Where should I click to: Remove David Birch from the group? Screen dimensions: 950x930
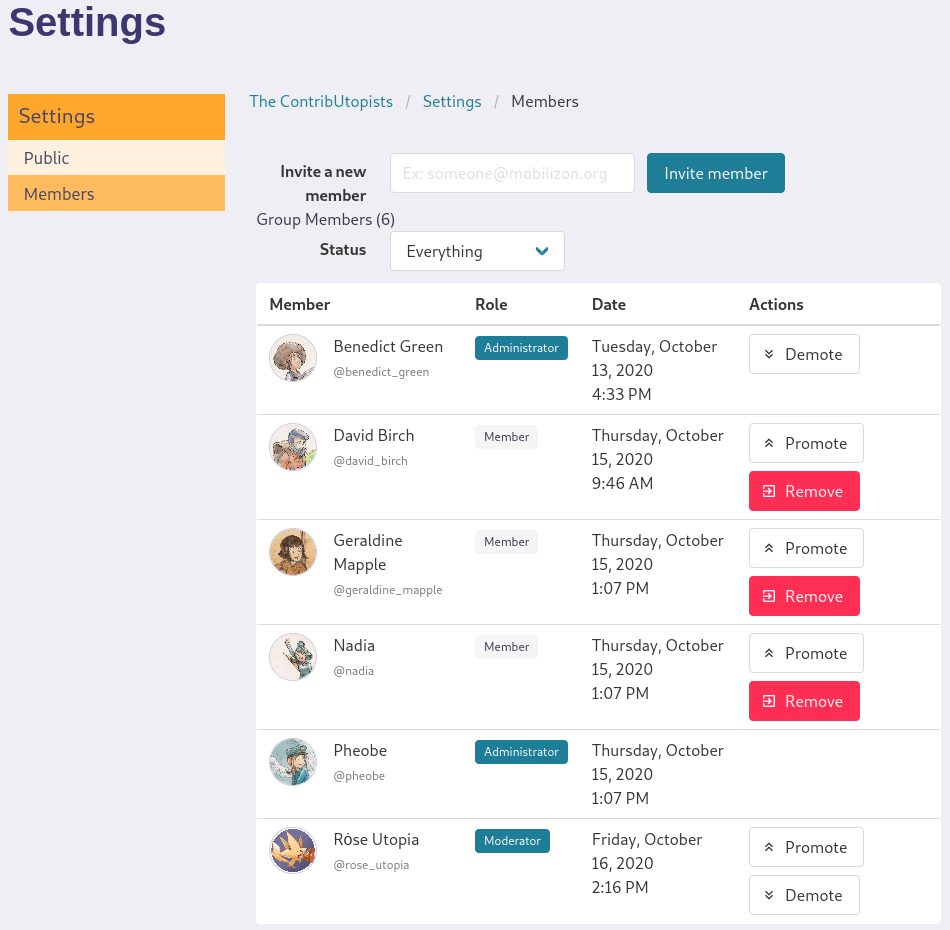point(804,491)
